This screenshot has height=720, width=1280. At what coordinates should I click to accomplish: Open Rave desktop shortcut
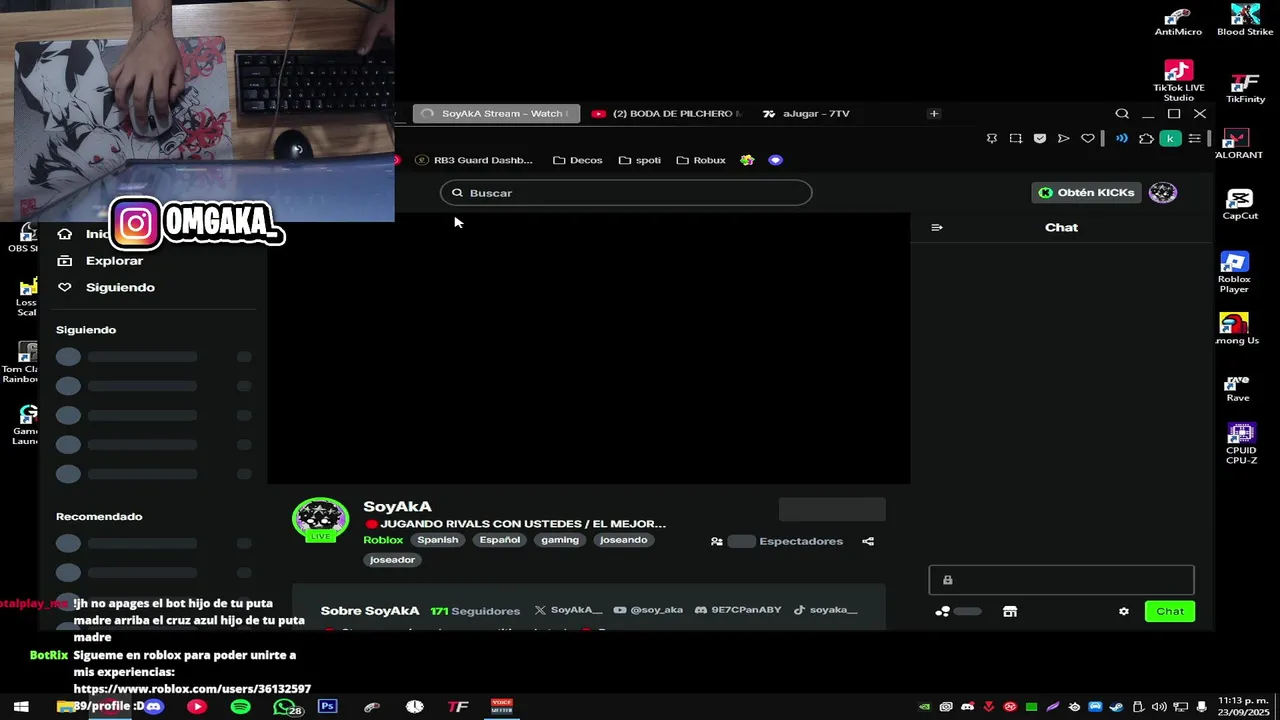[1238, 389]
